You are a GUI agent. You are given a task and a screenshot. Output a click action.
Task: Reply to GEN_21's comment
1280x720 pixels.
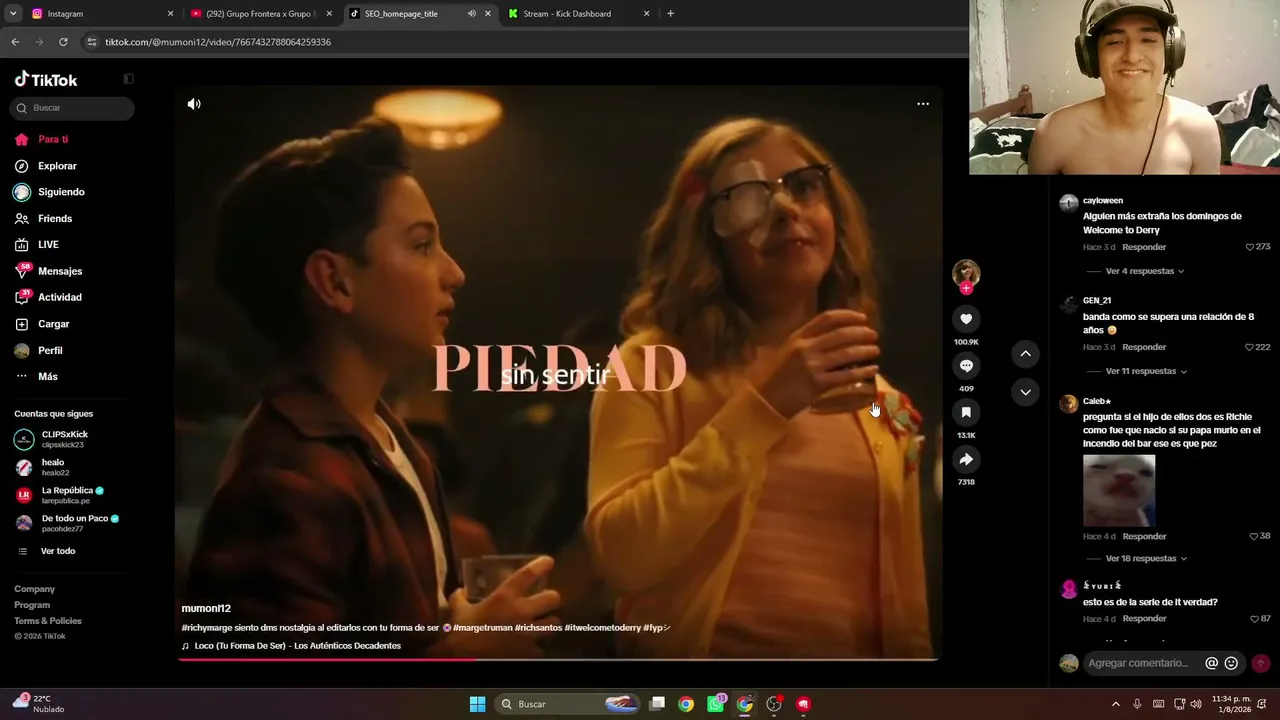(1144, 347)
